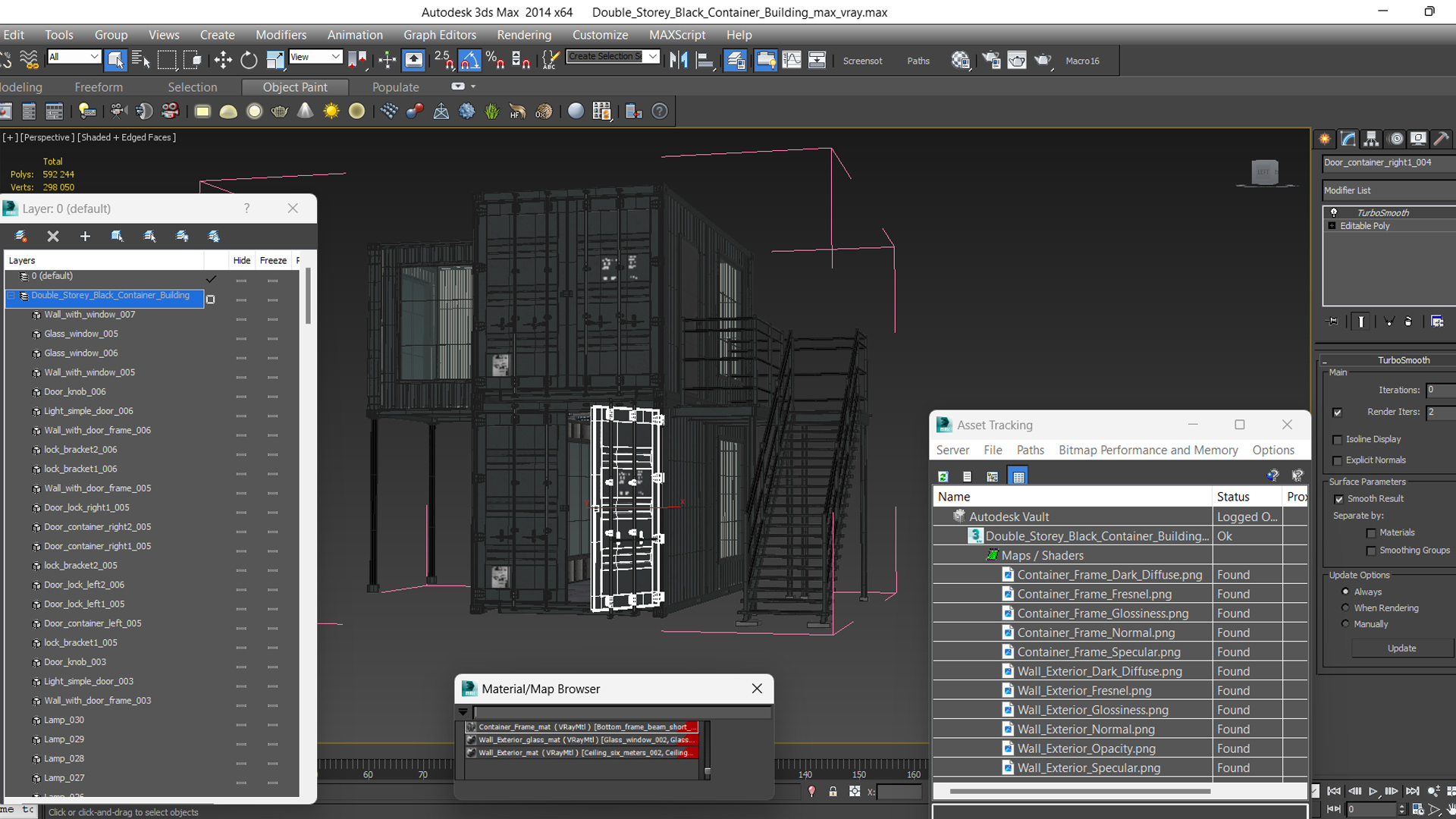
Task: Edit the Iterations value field
Action: coord(1440,390)
